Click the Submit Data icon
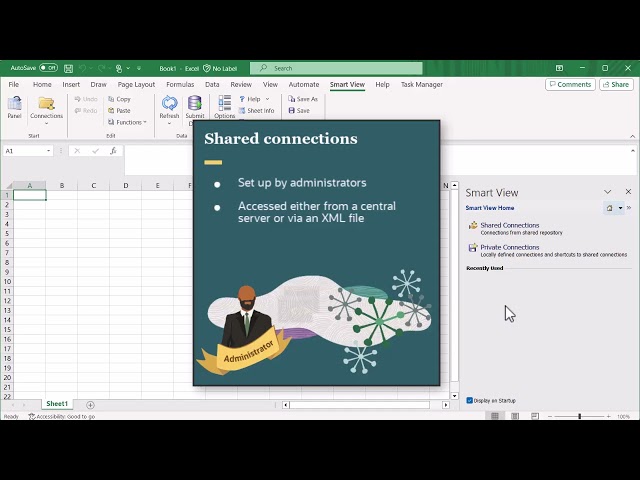 click(x=195, y=103)
